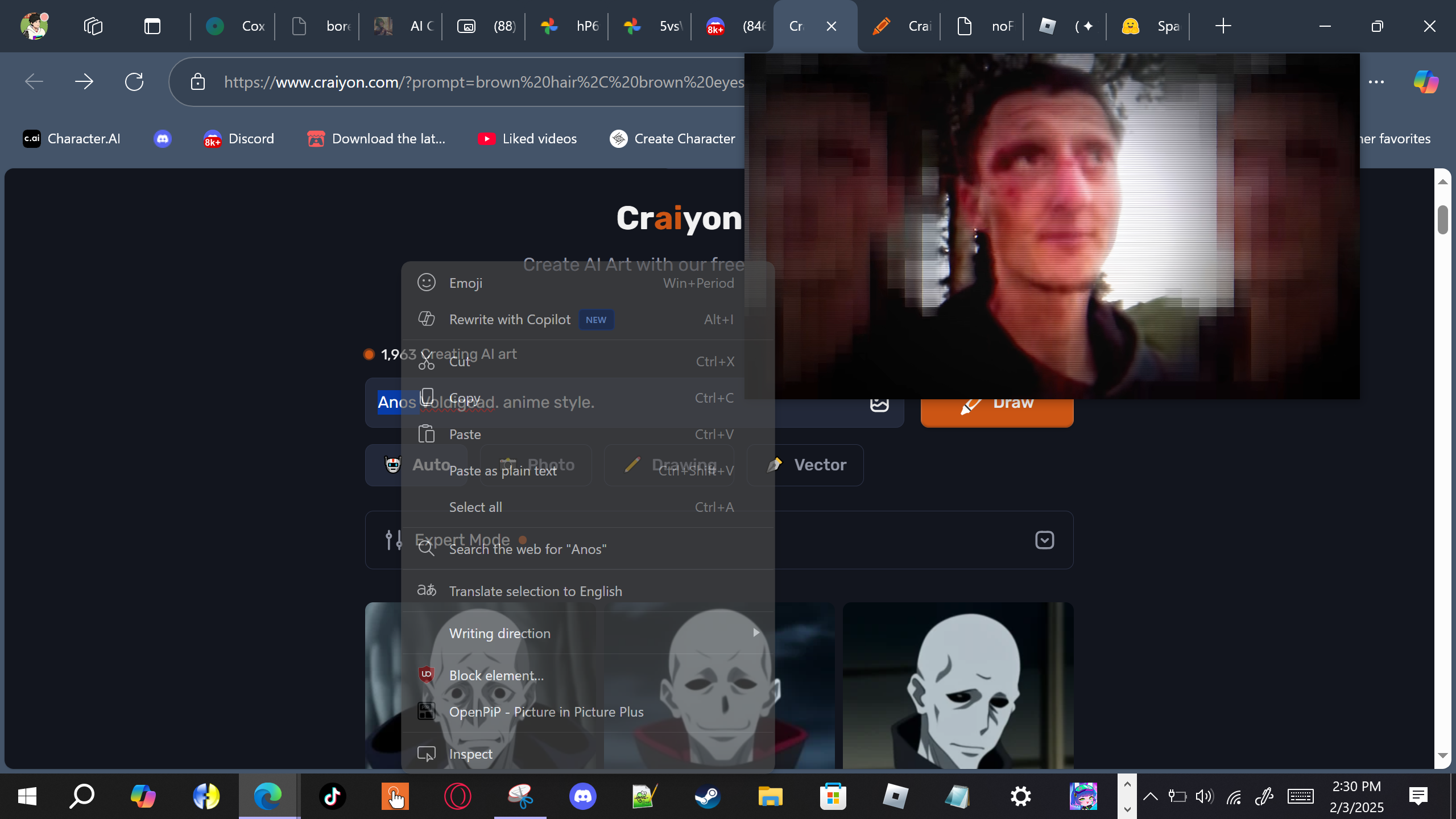
Task: Reload the current page
Action: coord(134,82)
